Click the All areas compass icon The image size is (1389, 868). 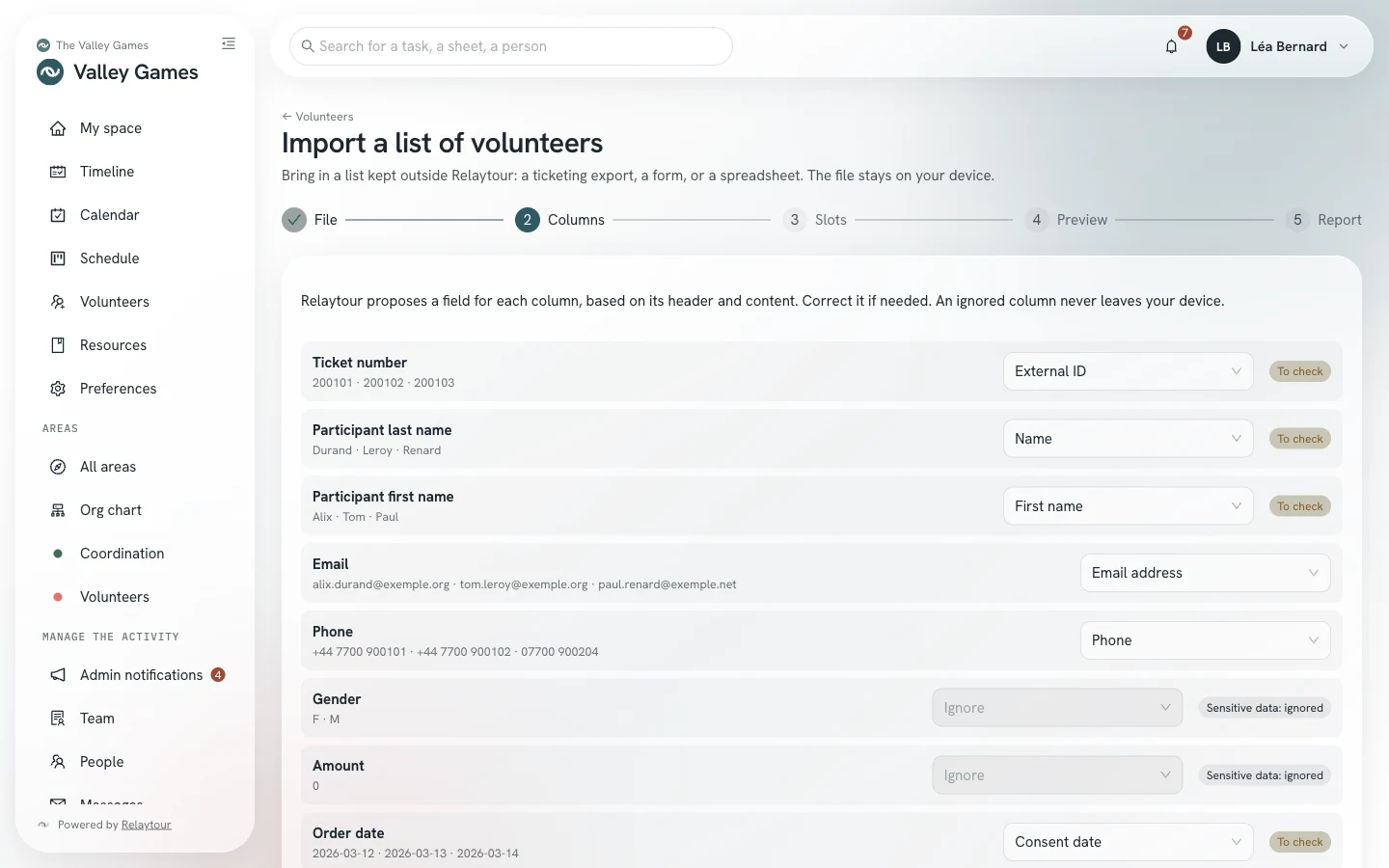click(x=58, y=467)
